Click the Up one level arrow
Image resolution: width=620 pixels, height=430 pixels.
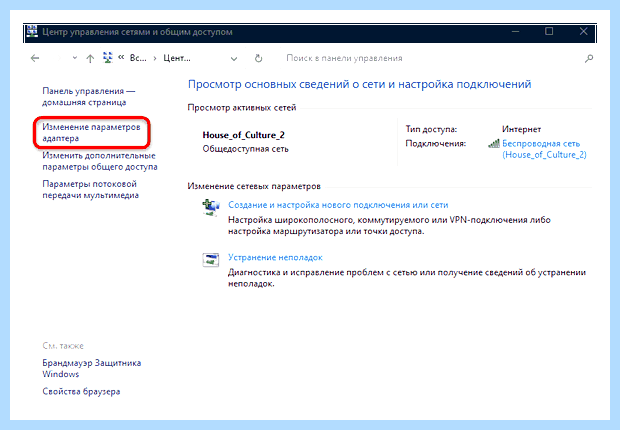(90, 59)
